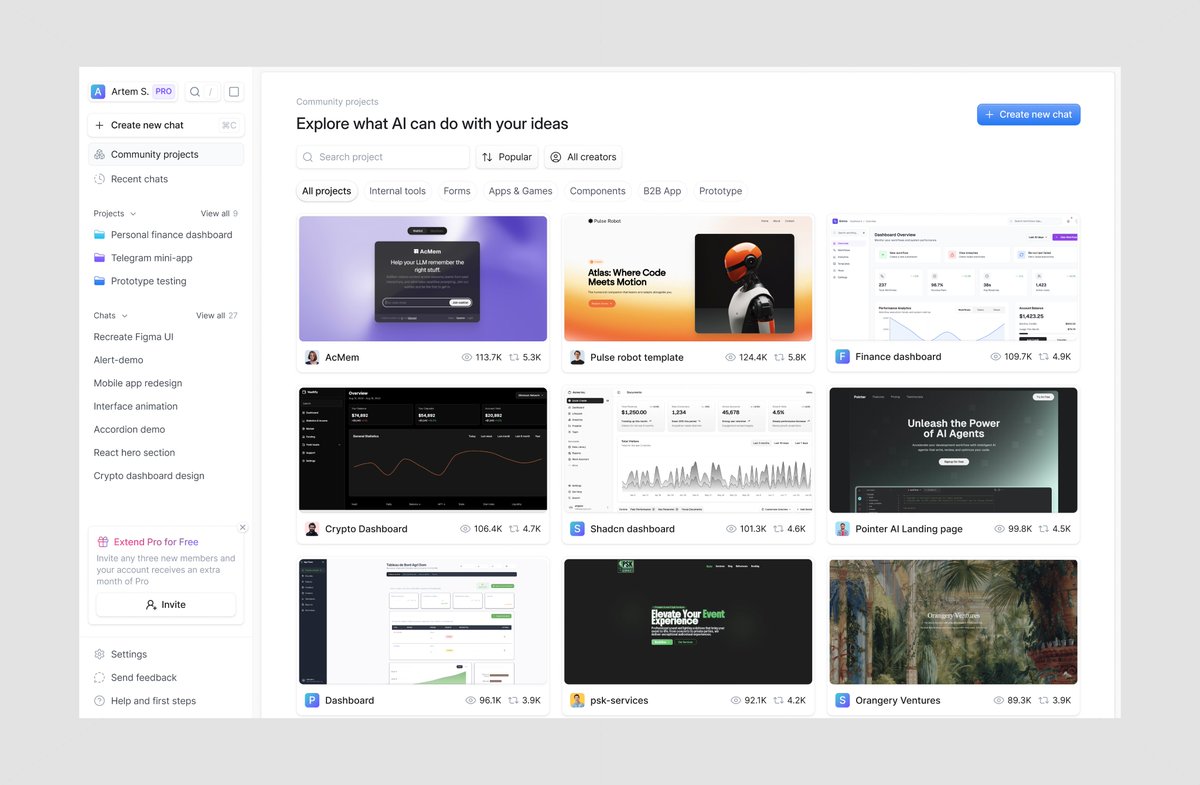Click Crypto Dashboard creator avatar

312,529
